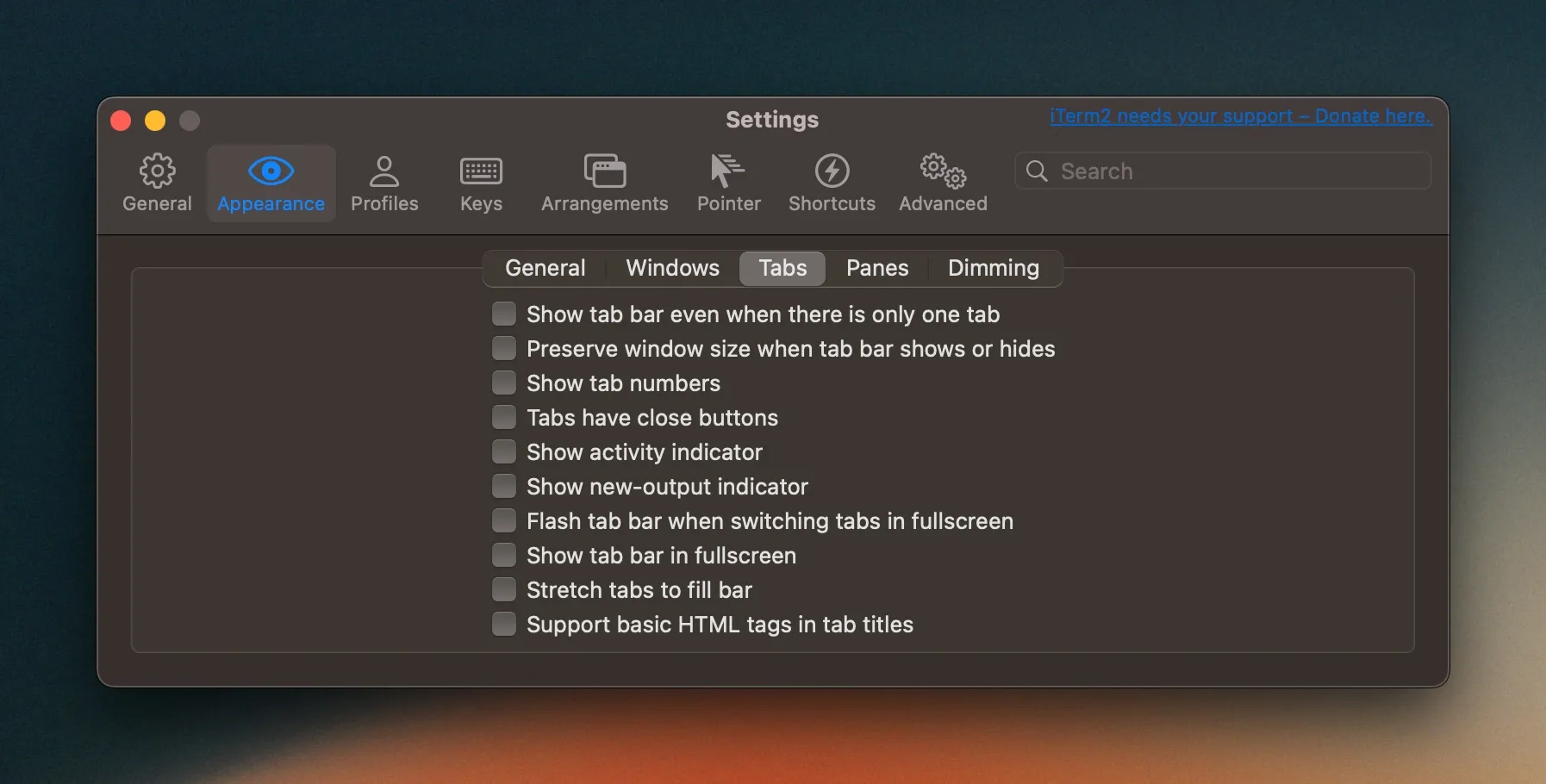Open the Keys keyboard icon
This screenshot has height=784, width=1546.
pyautogui.click(x=481, y=171)
